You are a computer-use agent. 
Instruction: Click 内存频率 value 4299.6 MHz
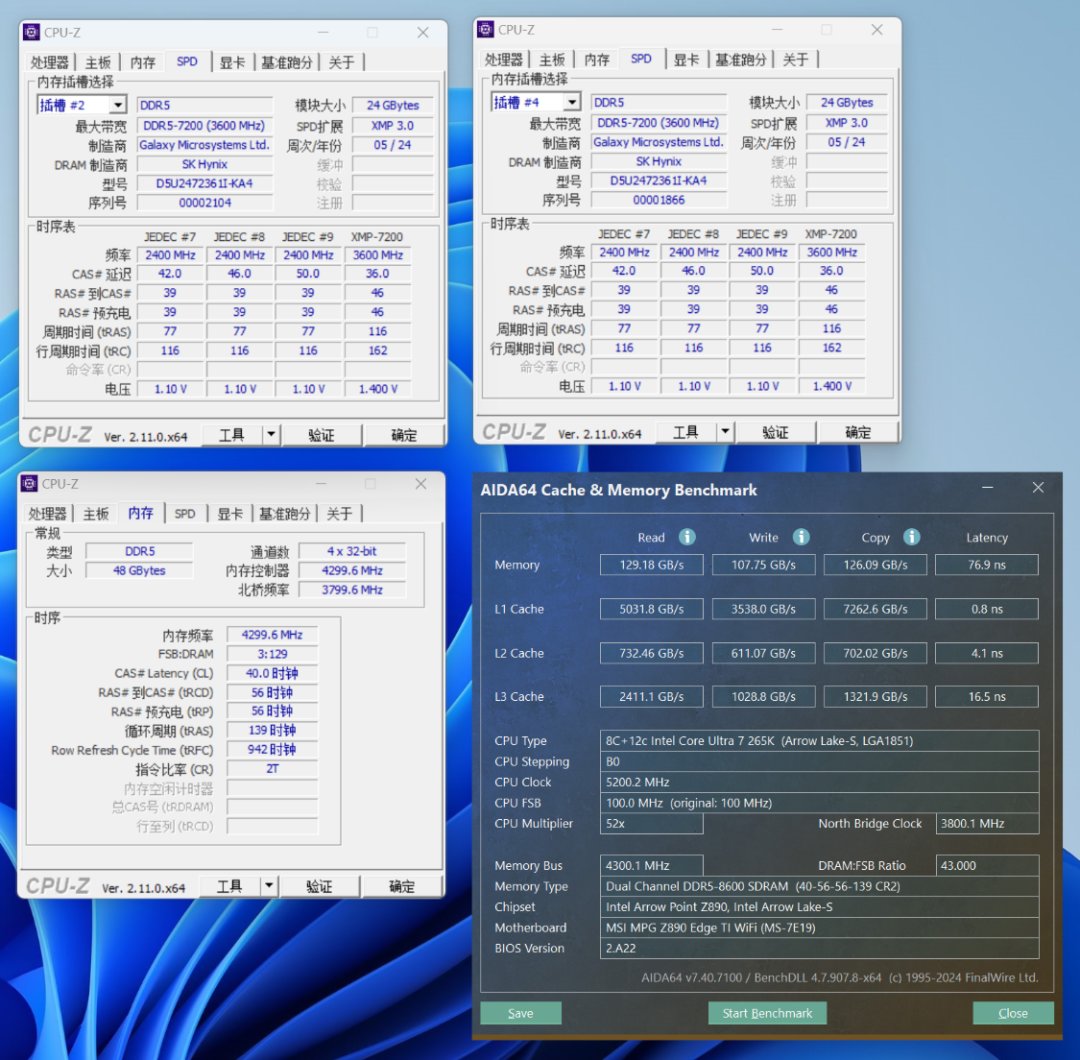pos(272,634)
